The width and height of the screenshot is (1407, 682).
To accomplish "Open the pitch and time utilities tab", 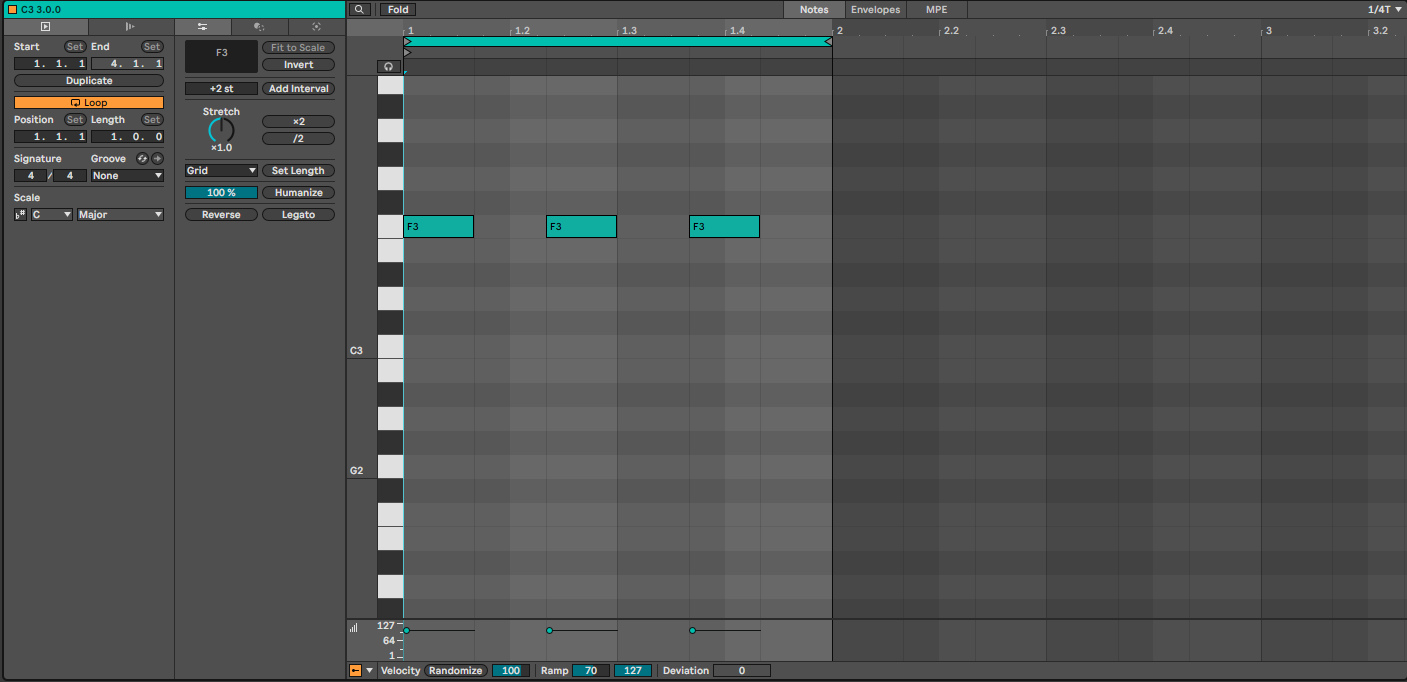I will 203,27.
